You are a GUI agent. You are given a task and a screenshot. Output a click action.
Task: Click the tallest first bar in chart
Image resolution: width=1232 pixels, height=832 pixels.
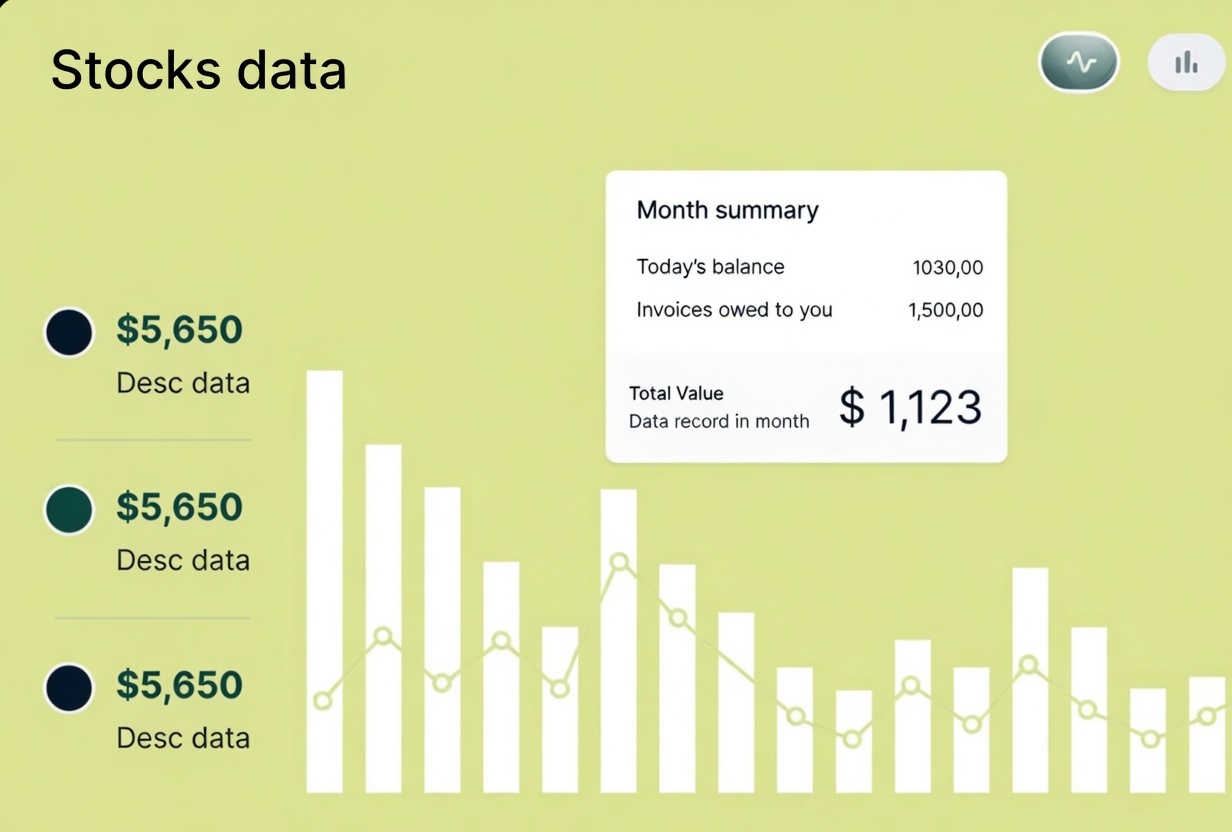coord(324,580)
